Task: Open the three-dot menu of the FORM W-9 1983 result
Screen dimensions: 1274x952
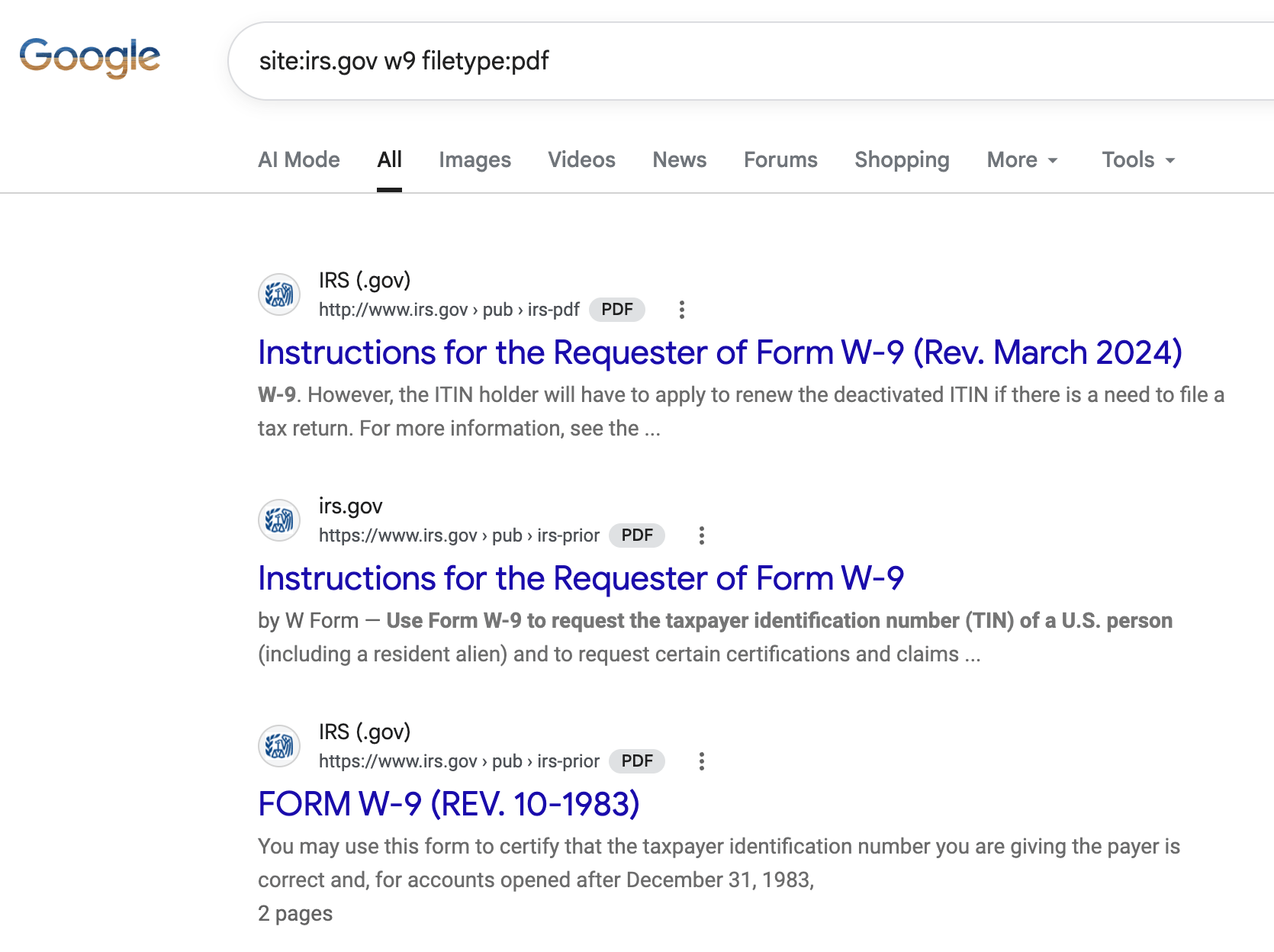Action: coord(702,761)
